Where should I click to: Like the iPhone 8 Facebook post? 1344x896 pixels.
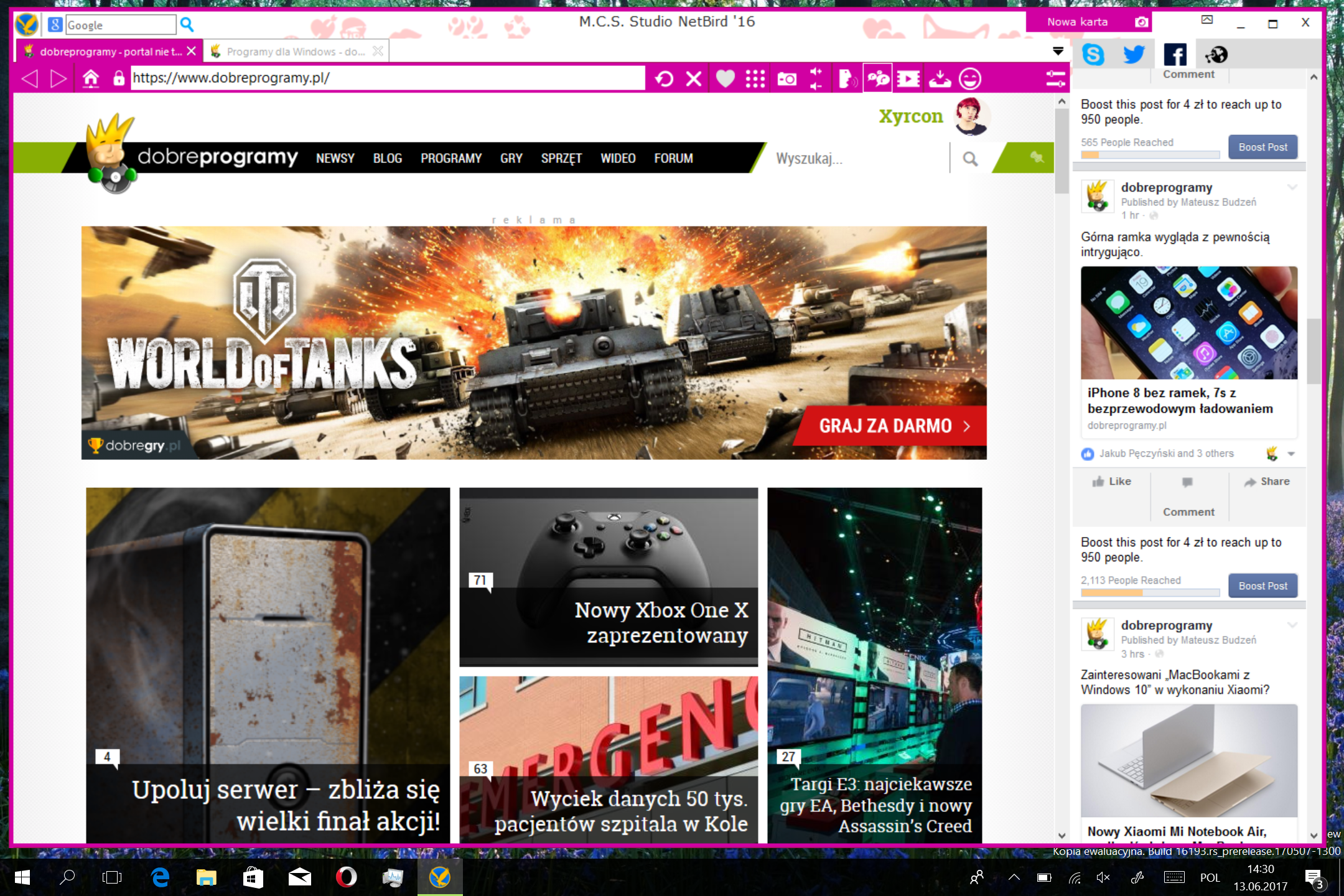(x=1113, y=481)
